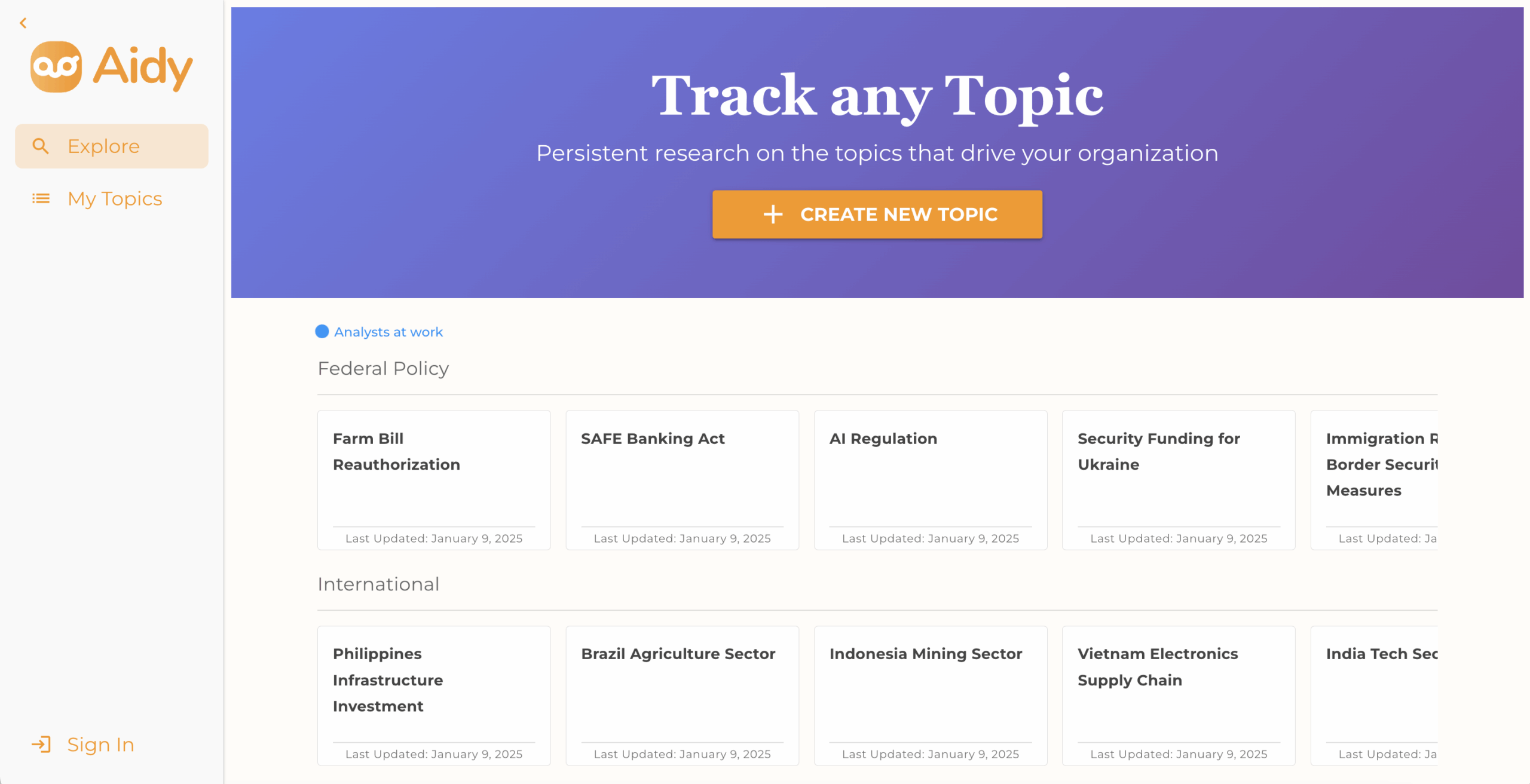
Task: Open the Security Funding for Ukraine card
Action: 1179,480
